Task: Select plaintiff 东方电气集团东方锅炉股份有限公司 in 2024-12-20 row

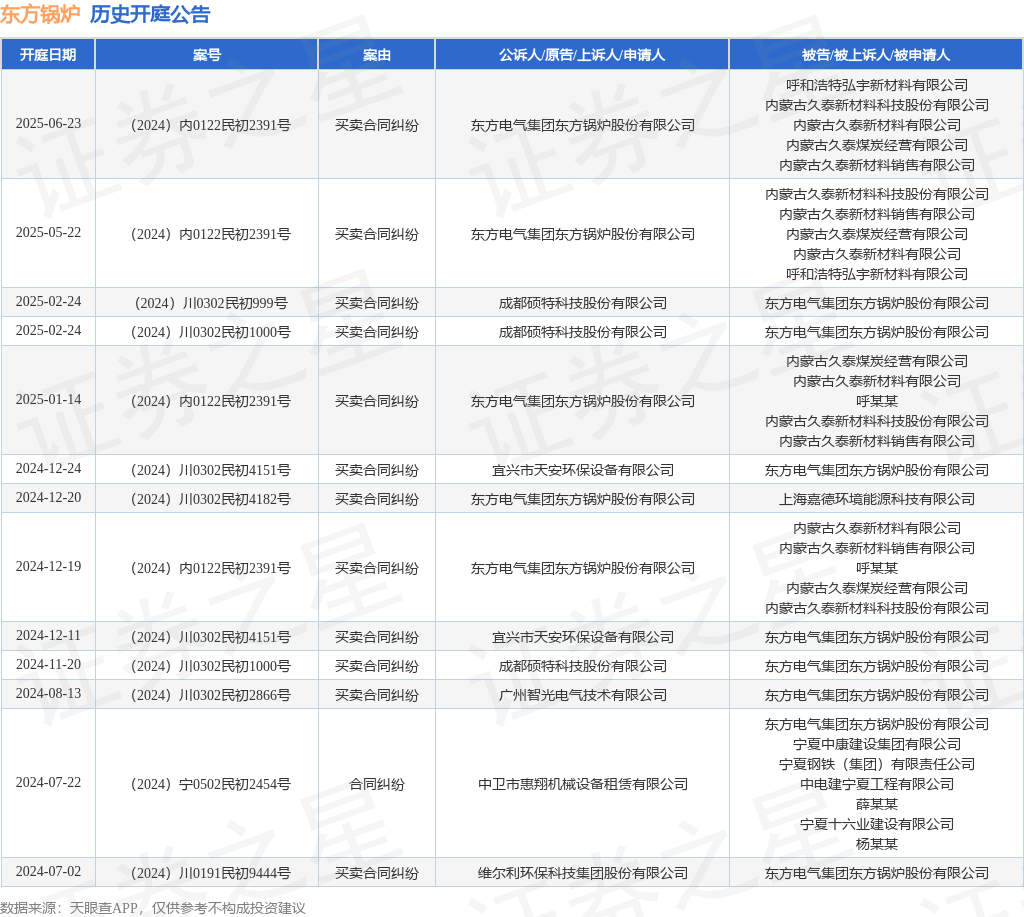Action: tap(583, 499)
